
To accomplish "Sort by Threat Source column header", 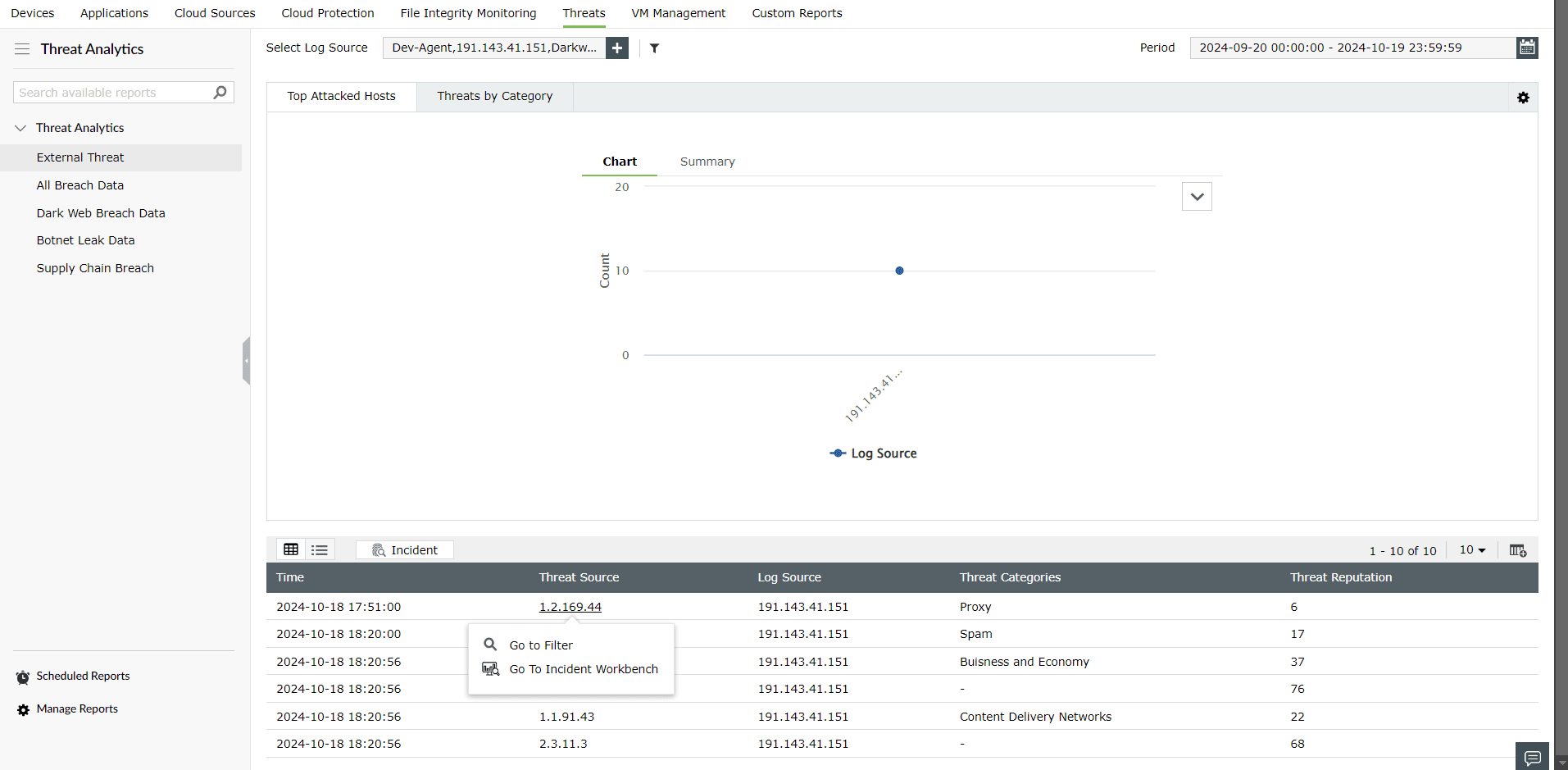I will (x=579, y=577).
